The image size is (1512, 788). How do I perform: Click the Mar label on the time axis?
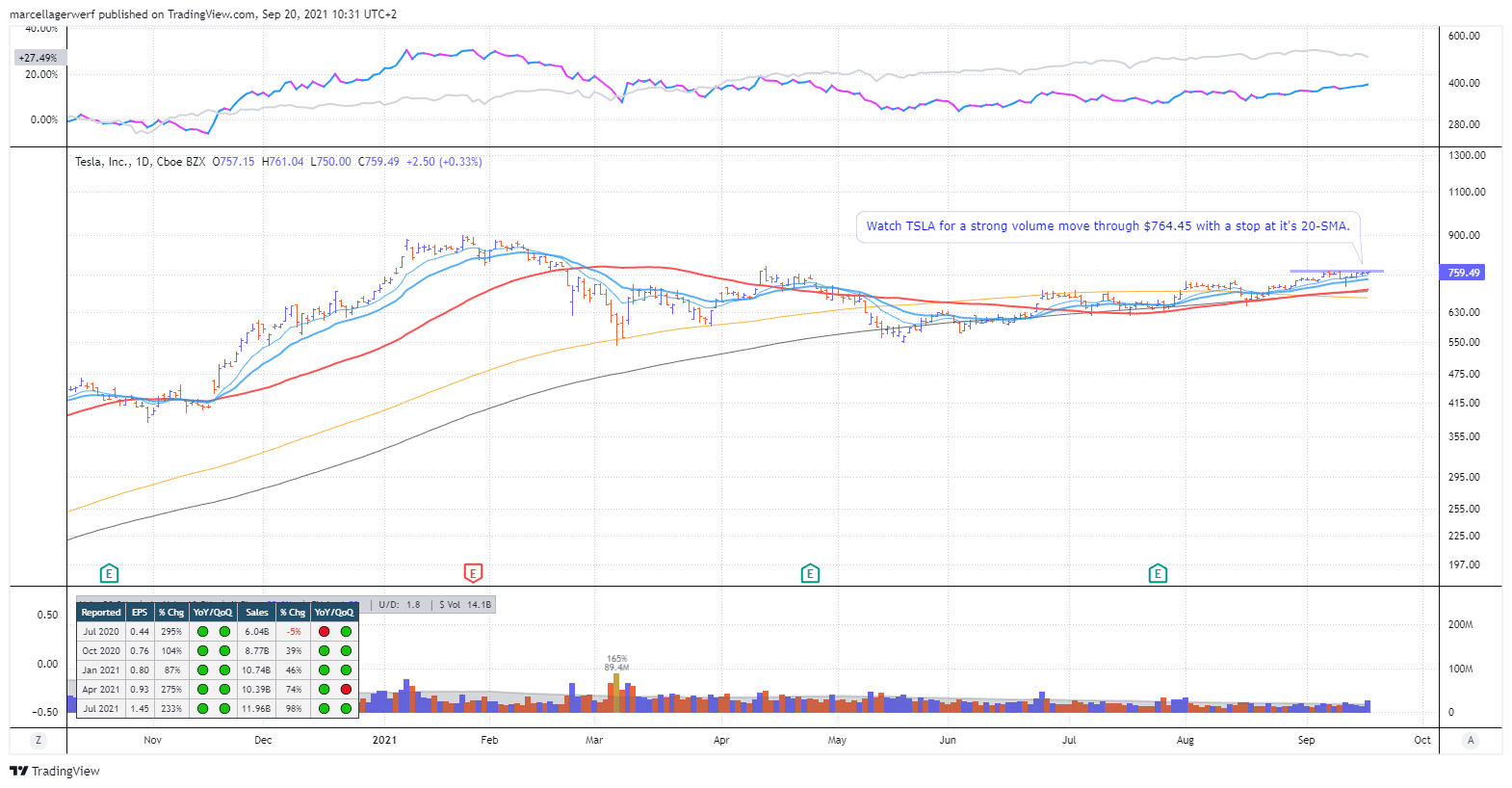[594, 740]
